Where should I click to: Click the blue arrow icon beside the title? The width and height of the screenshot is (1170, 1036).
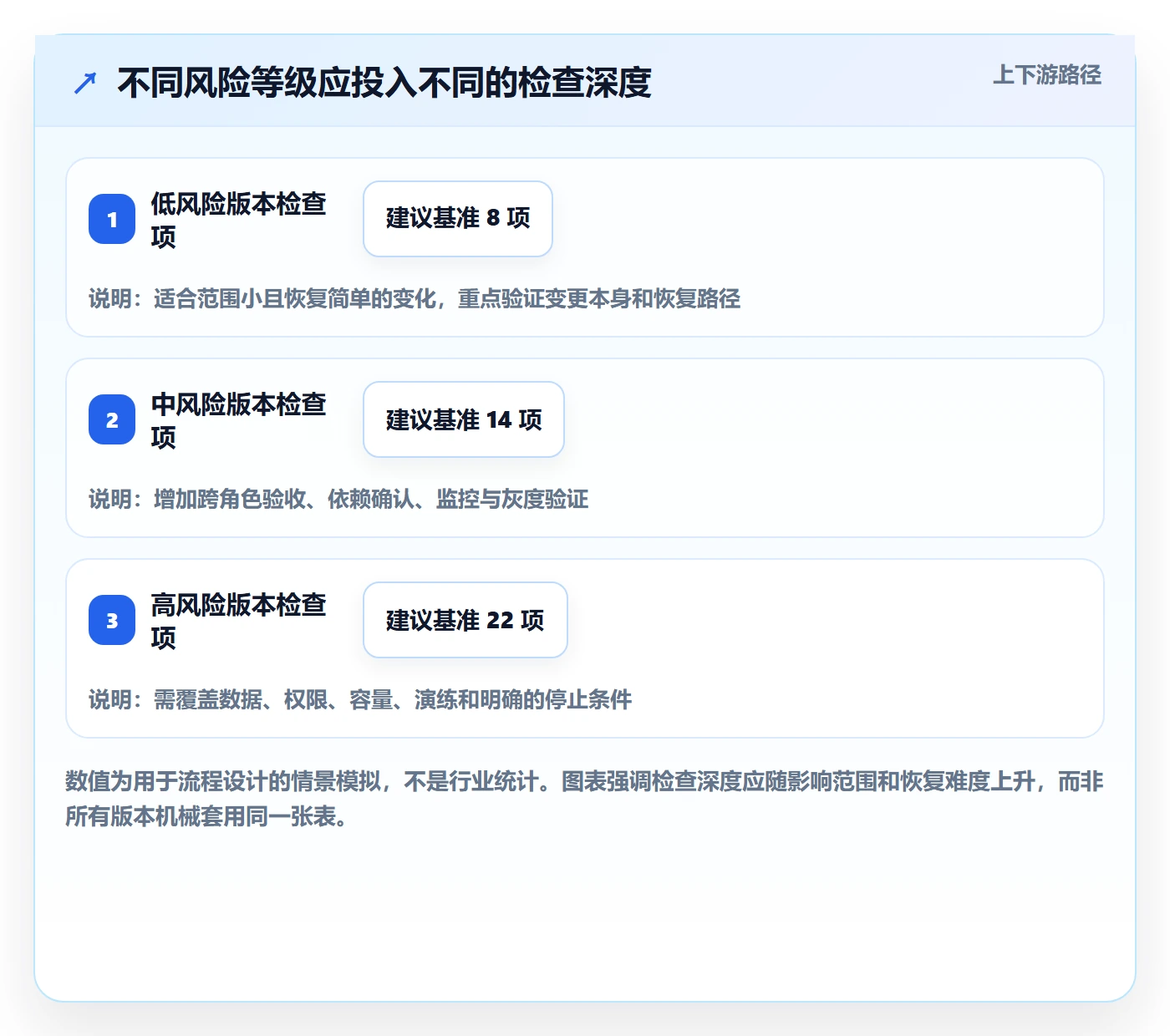pos(85,83)
